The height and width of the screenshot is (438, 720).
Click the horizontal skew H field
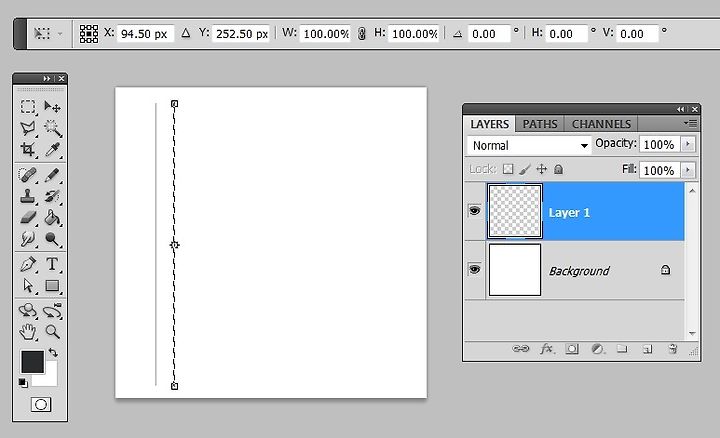567,34
